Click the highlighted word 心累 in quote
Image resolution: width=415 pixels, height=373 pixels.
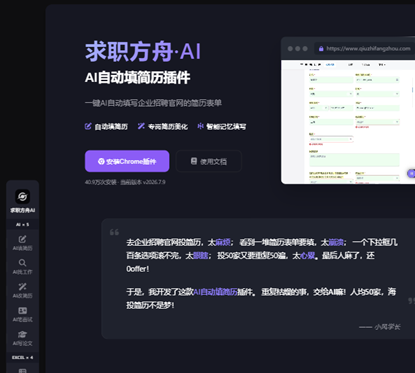308,256
